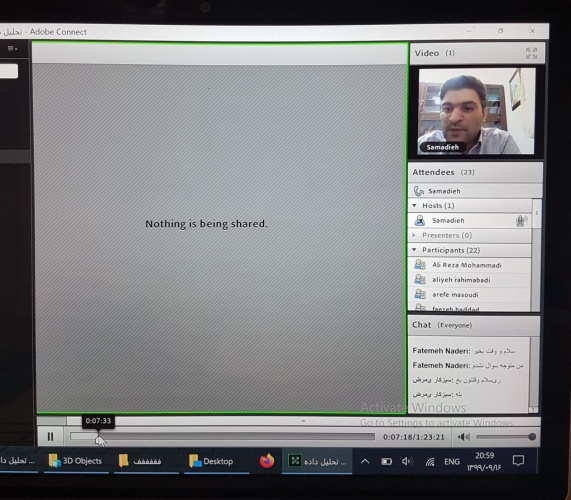The width and height of the screenshot is (571, 500).
Task: Click the playback progress bar
Action: click(222, 436)
